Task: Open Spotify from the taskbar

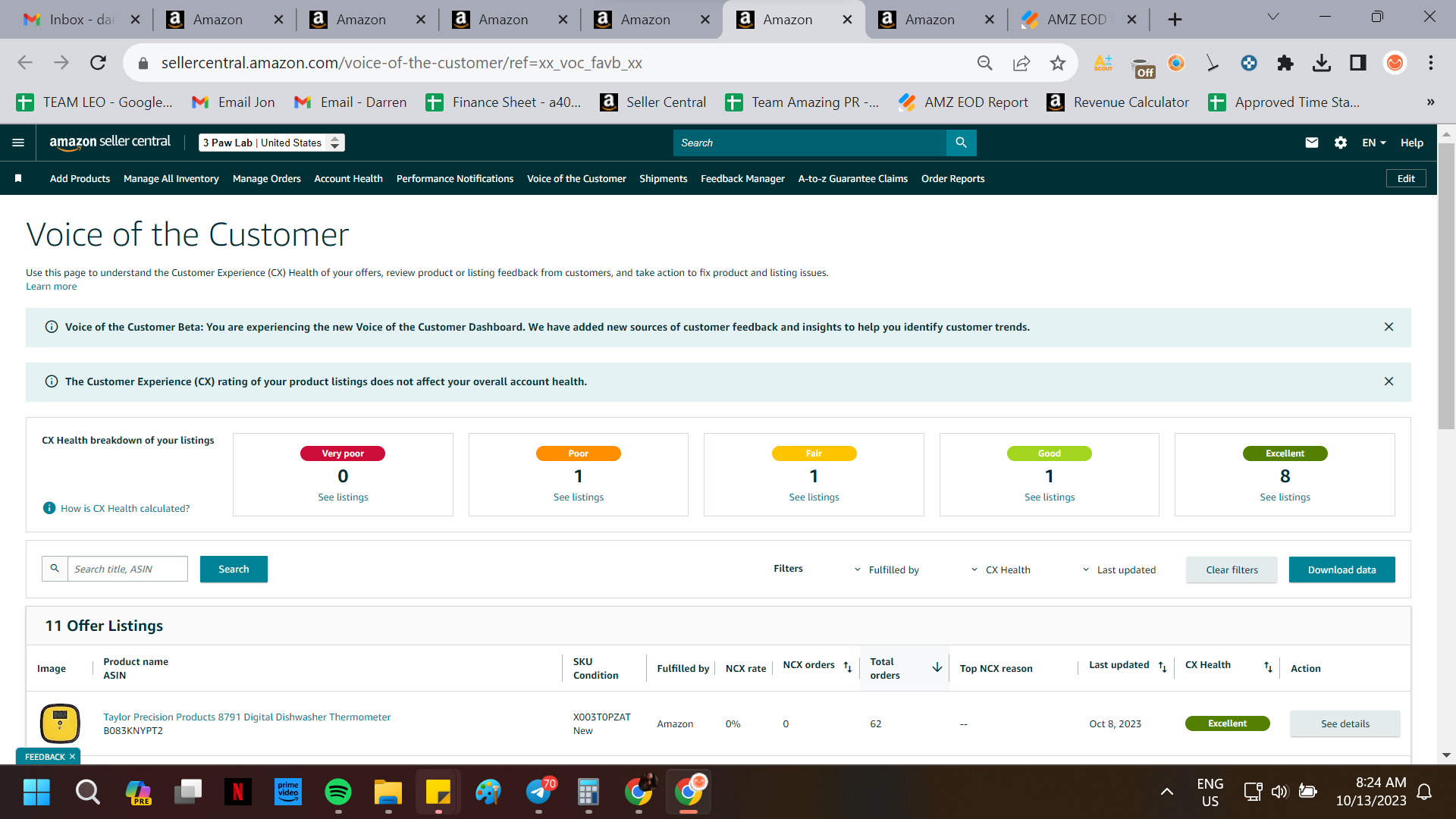Action: coord(338,792)
